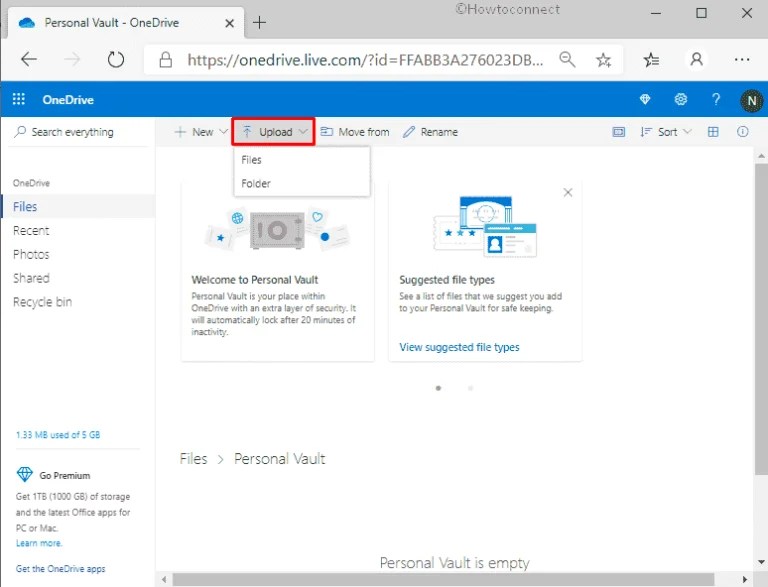This screenshot has width=768, height=587.
Task: Select the first carousel page dot
Action: click(x=438, y=388)
